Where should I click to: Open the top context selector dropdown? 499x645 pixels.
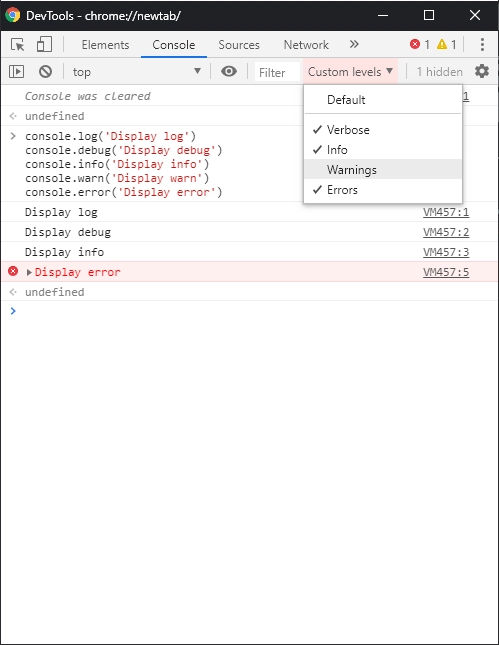pos(137,72)
